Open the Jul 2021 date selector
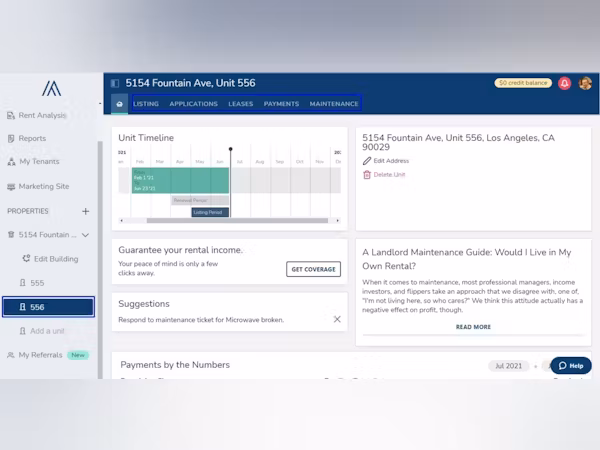Screen dimensions: 600x450 click(509, 366)
